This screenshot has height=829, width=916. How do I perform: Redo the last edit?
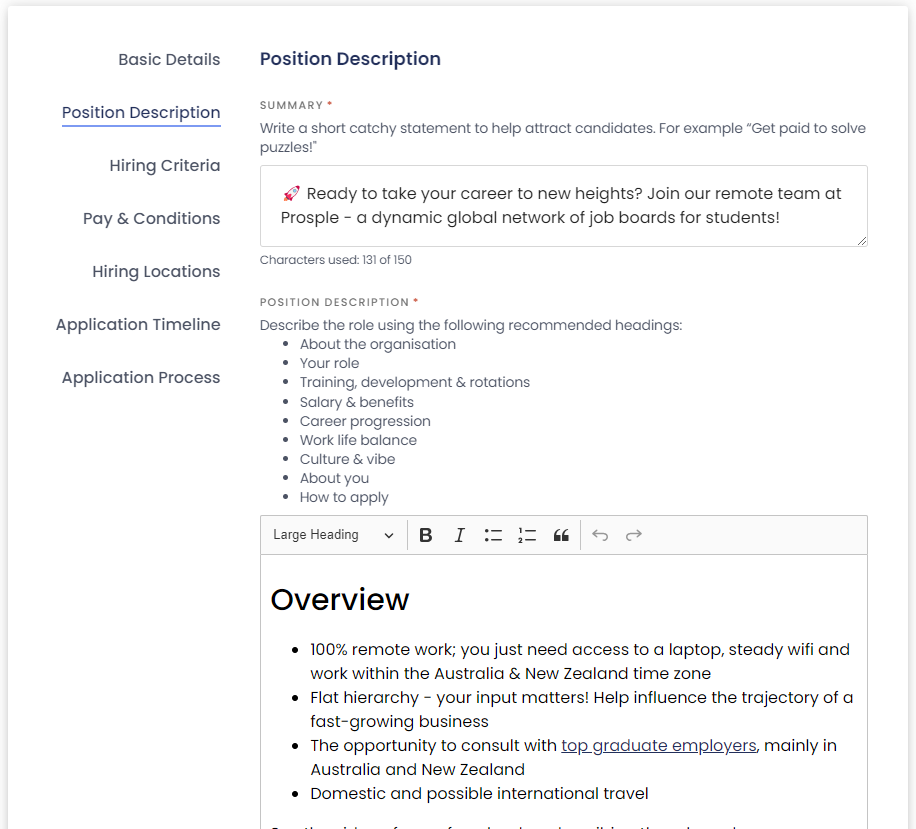(633, 535)
